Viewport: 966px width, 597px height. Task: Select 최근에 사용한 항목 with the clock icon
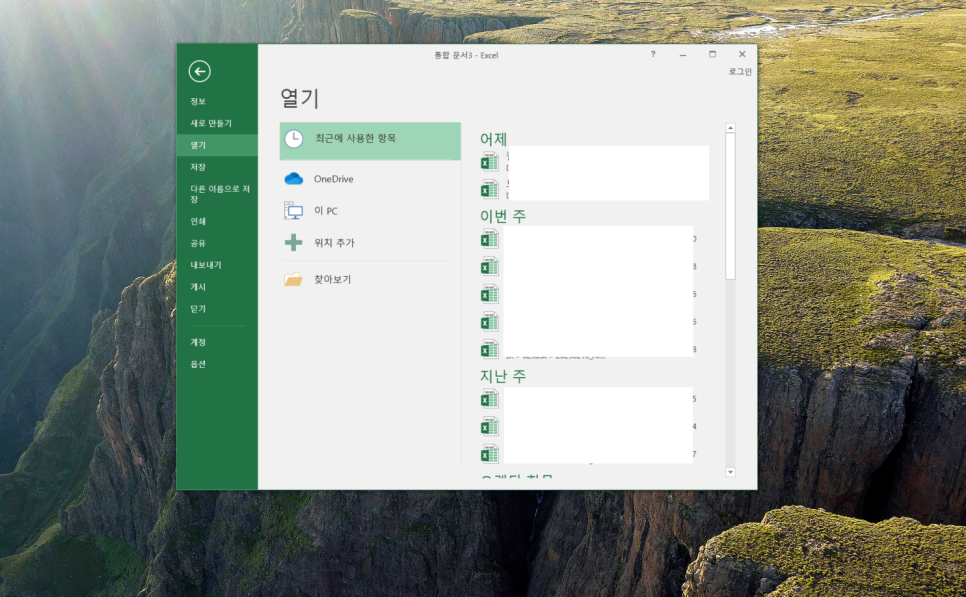pos(370,140)
